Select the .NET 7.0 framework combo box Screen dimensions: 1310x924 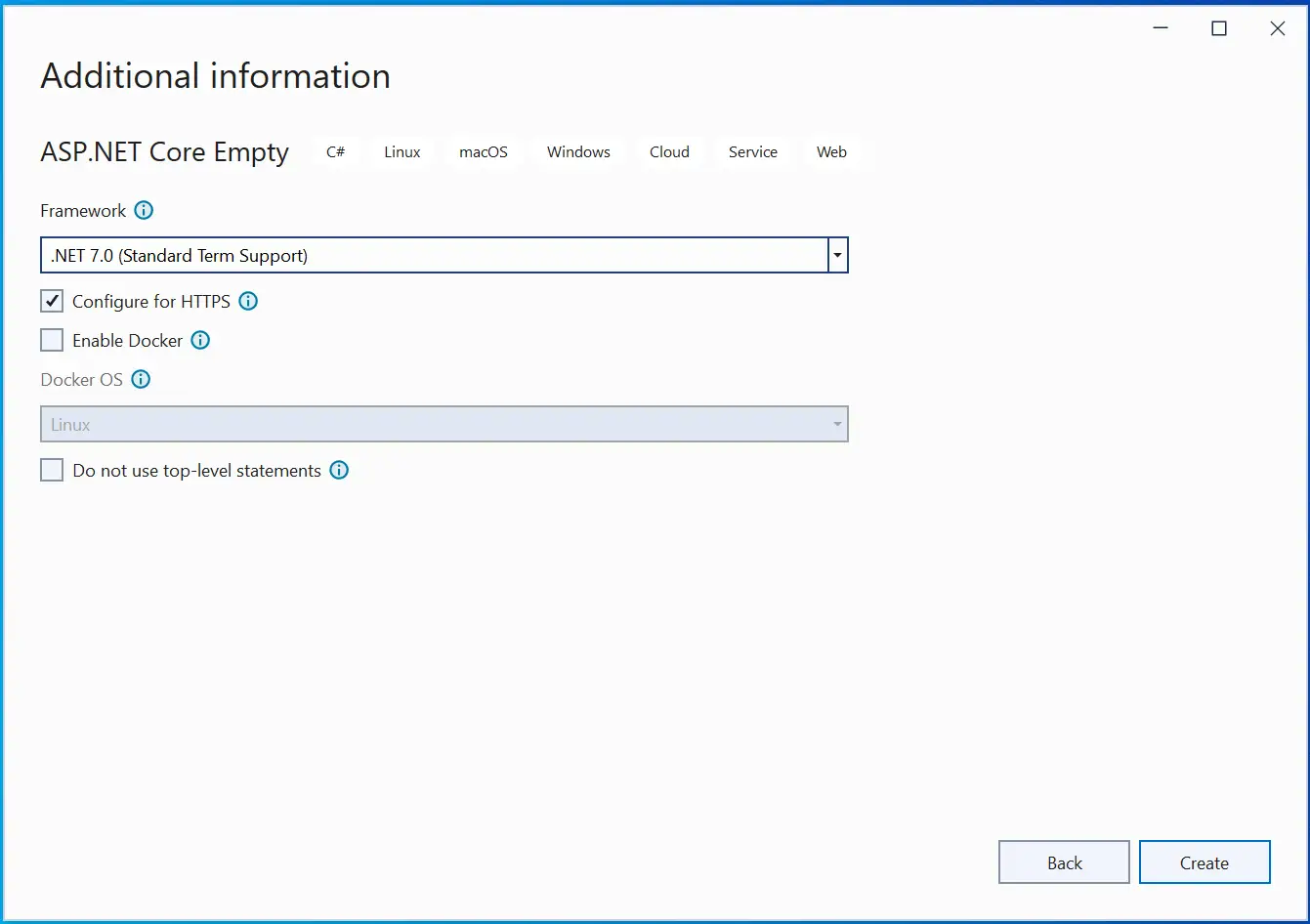[444, 255]
